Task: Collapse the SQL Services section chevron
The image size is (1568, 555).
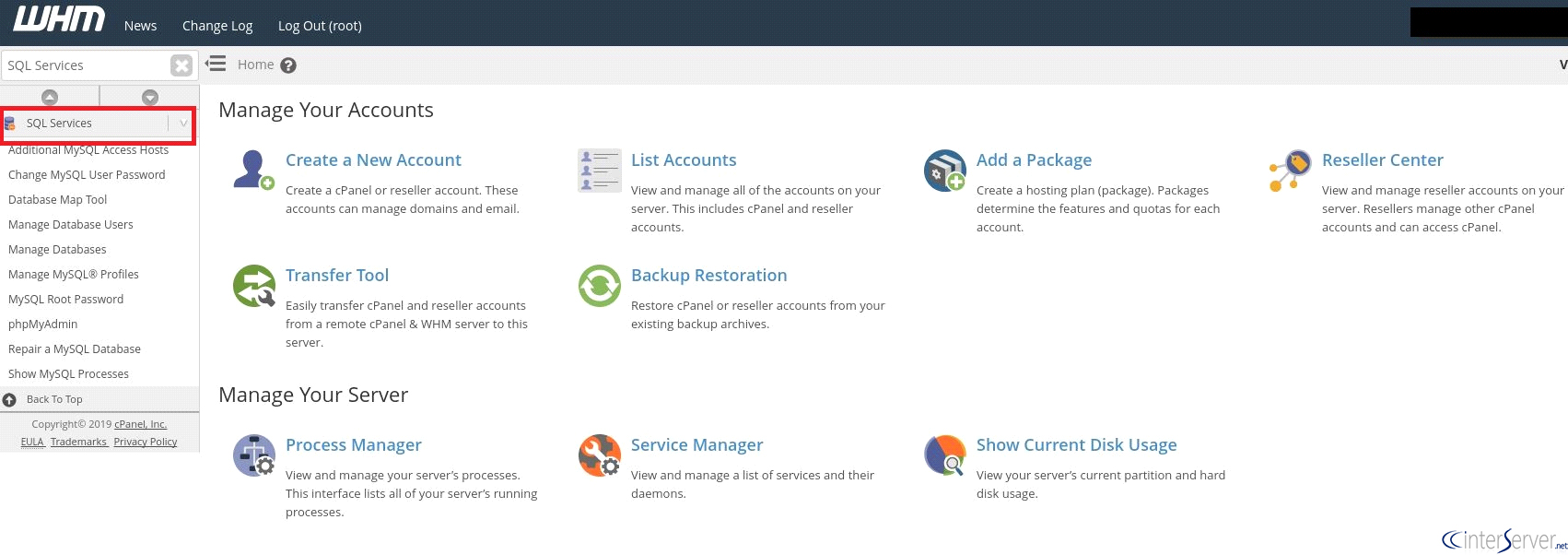Action: coord(183,124)
